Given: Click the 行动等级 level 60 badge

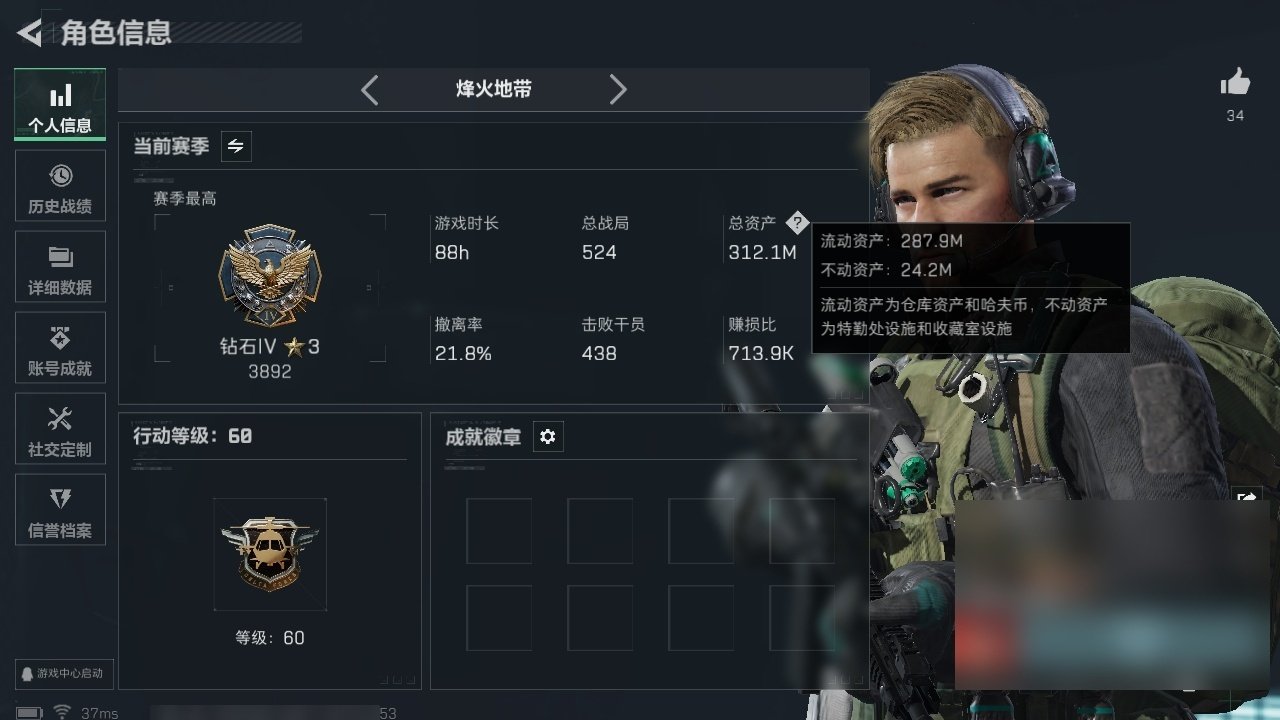Looking at the screenshot, I should coord(270,554).
